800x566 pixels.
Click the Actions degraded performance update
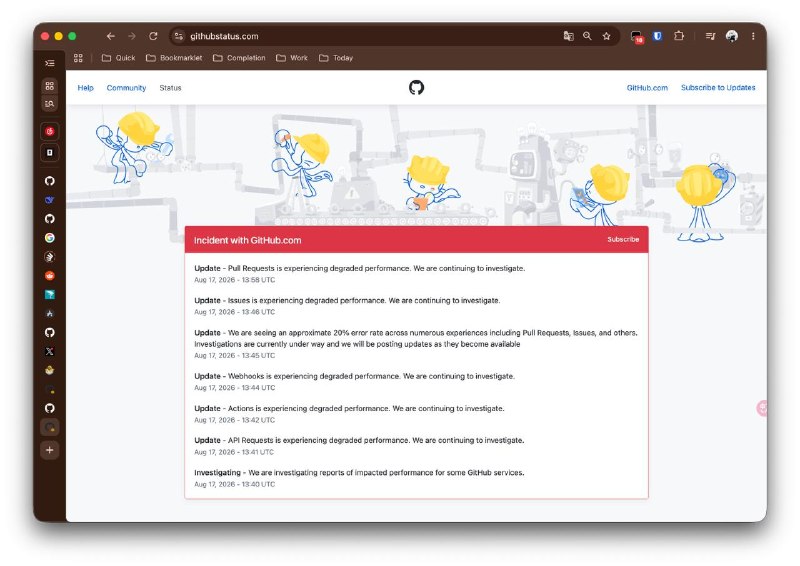349,408
